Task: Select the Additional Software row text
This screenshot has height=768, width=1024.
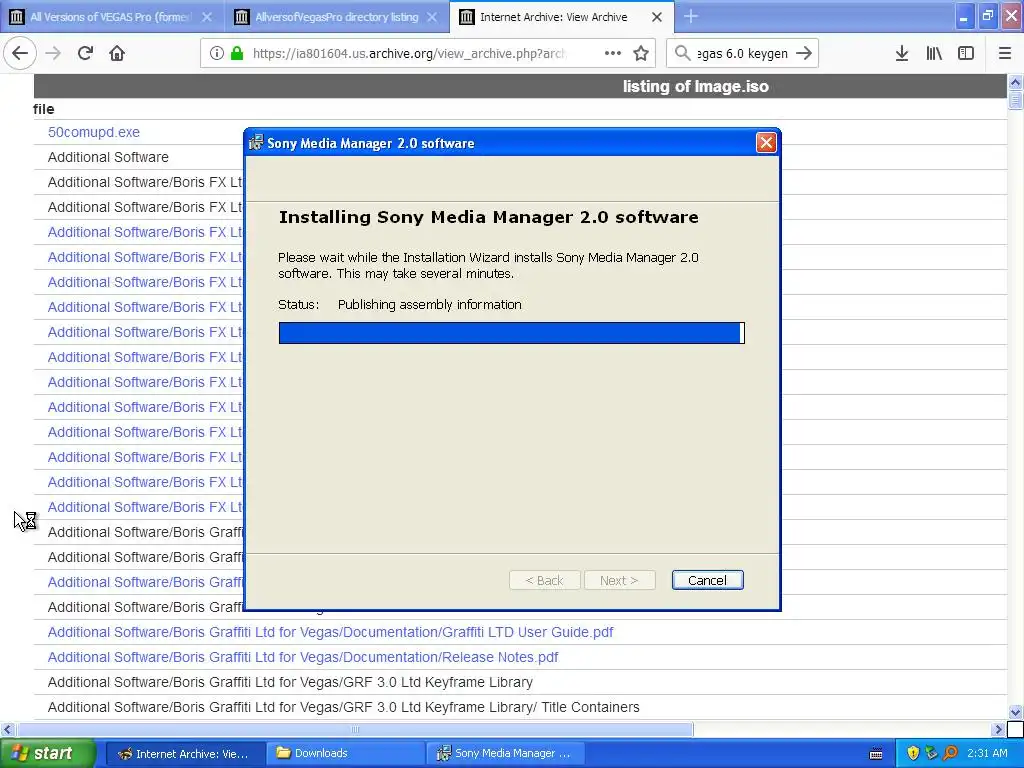Action: (x=108, y=157)
